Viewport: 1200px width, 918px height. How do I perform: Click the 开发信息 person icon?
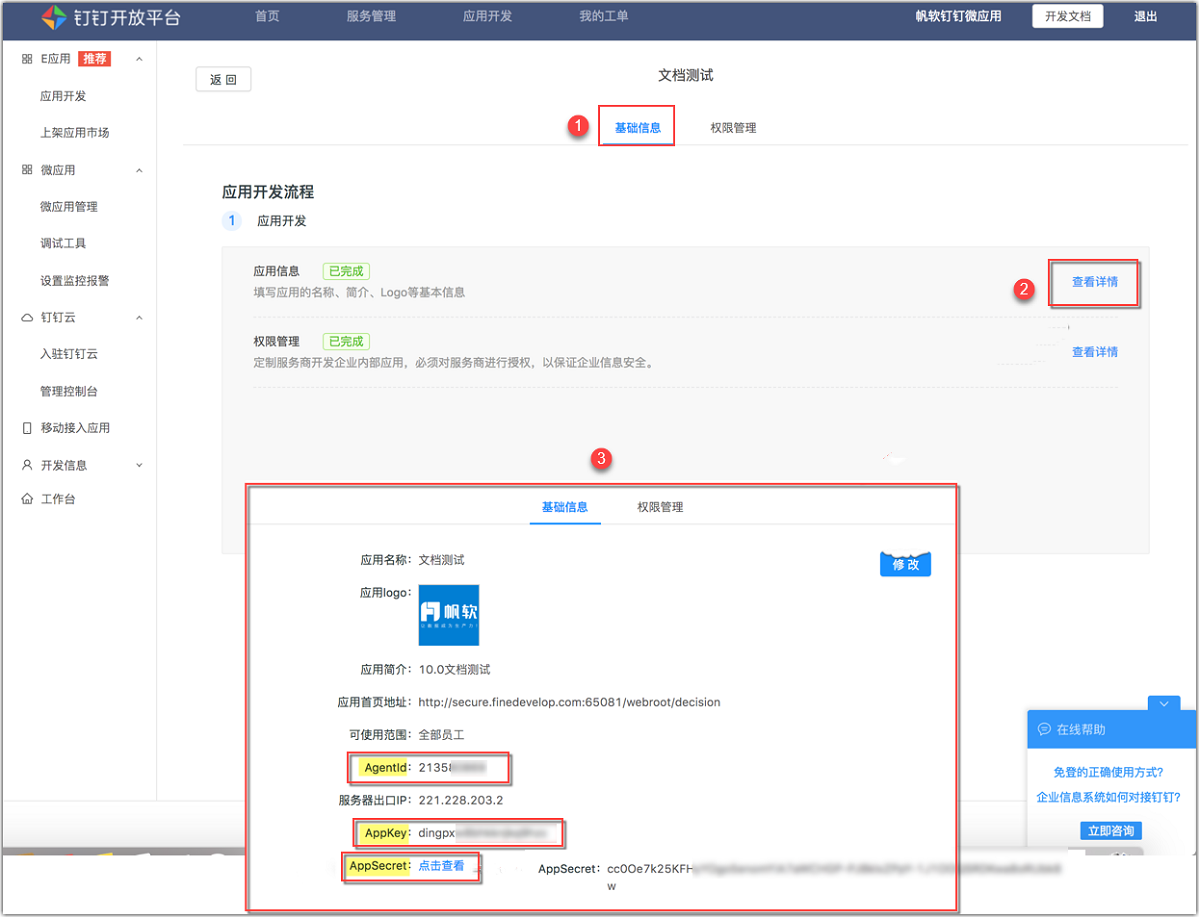click(x=27, y=465)
